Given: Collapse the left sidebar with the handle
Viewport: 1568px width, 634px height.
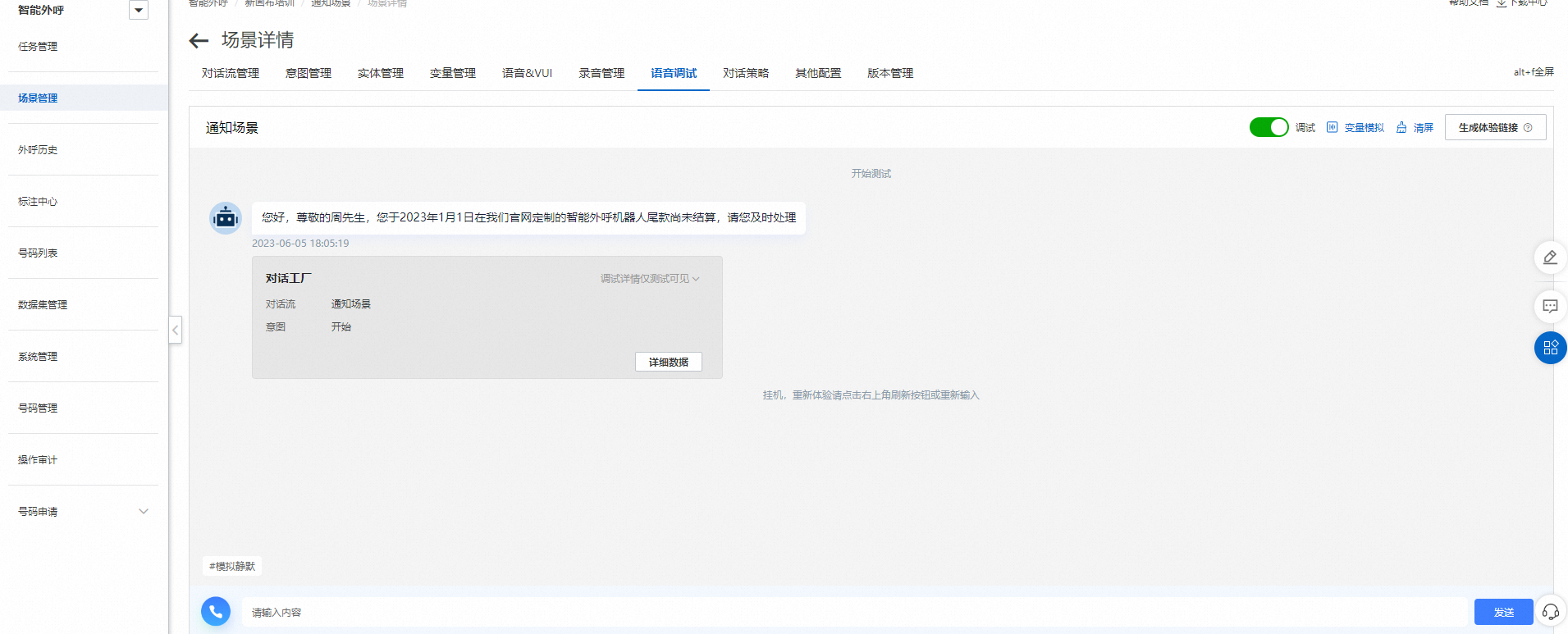Looking at the screenshot, I should coord(175,330).
